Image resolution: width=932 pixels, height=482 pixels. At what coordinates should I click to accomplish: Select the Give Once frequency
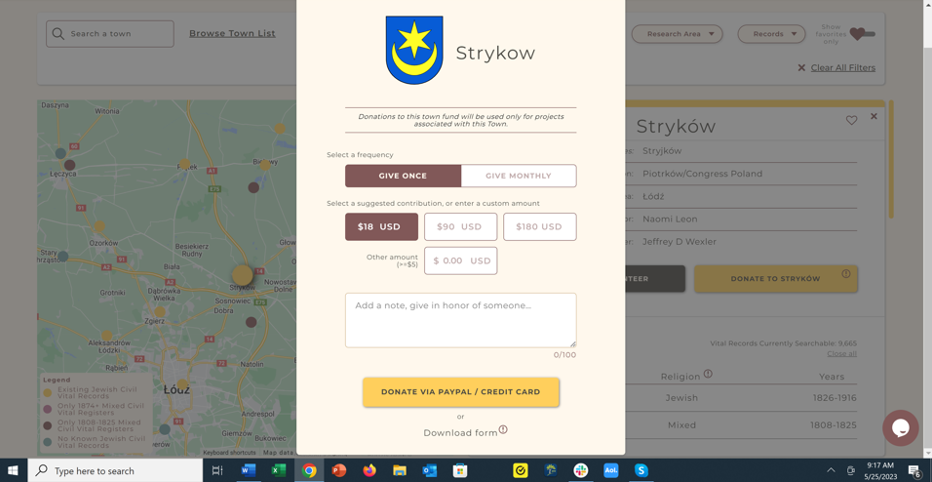pos(402,176)
